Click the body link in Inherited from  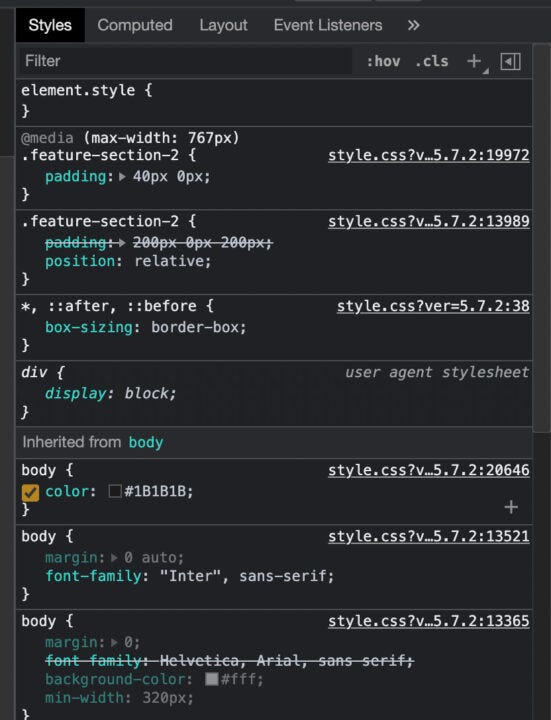(146, 442)
